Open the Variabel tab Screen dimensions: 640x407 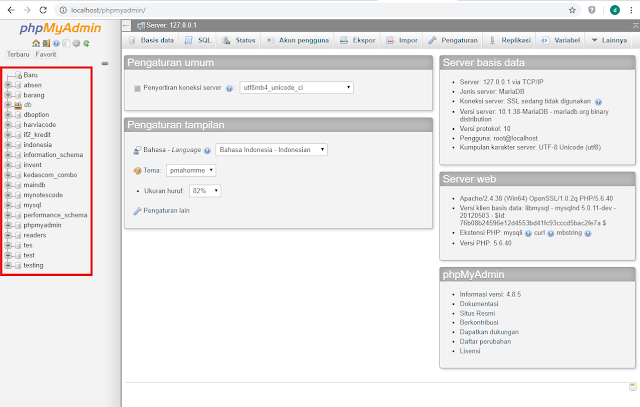(561, 40)
